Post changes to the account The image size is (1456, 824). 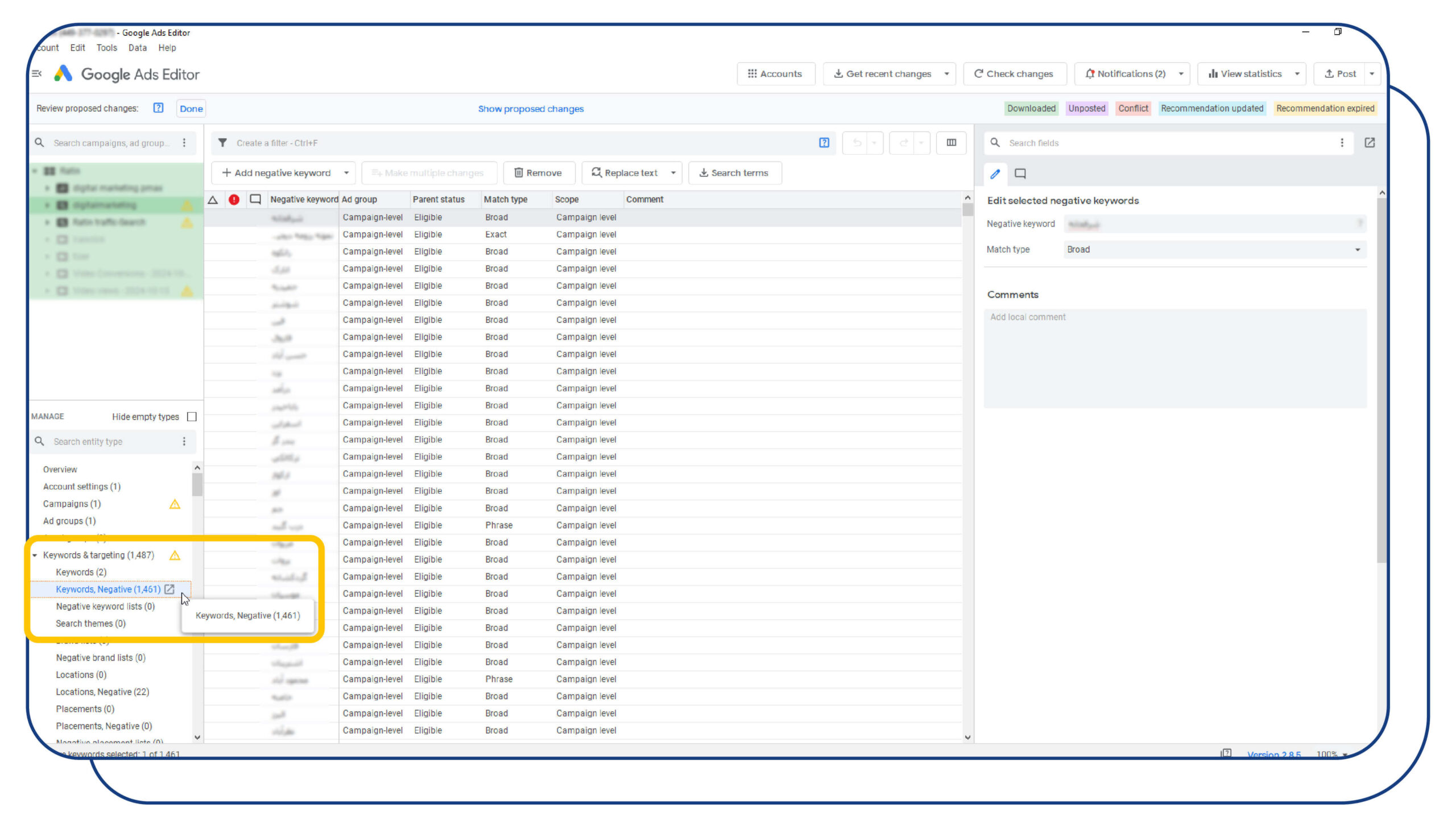coord(1340,74)
